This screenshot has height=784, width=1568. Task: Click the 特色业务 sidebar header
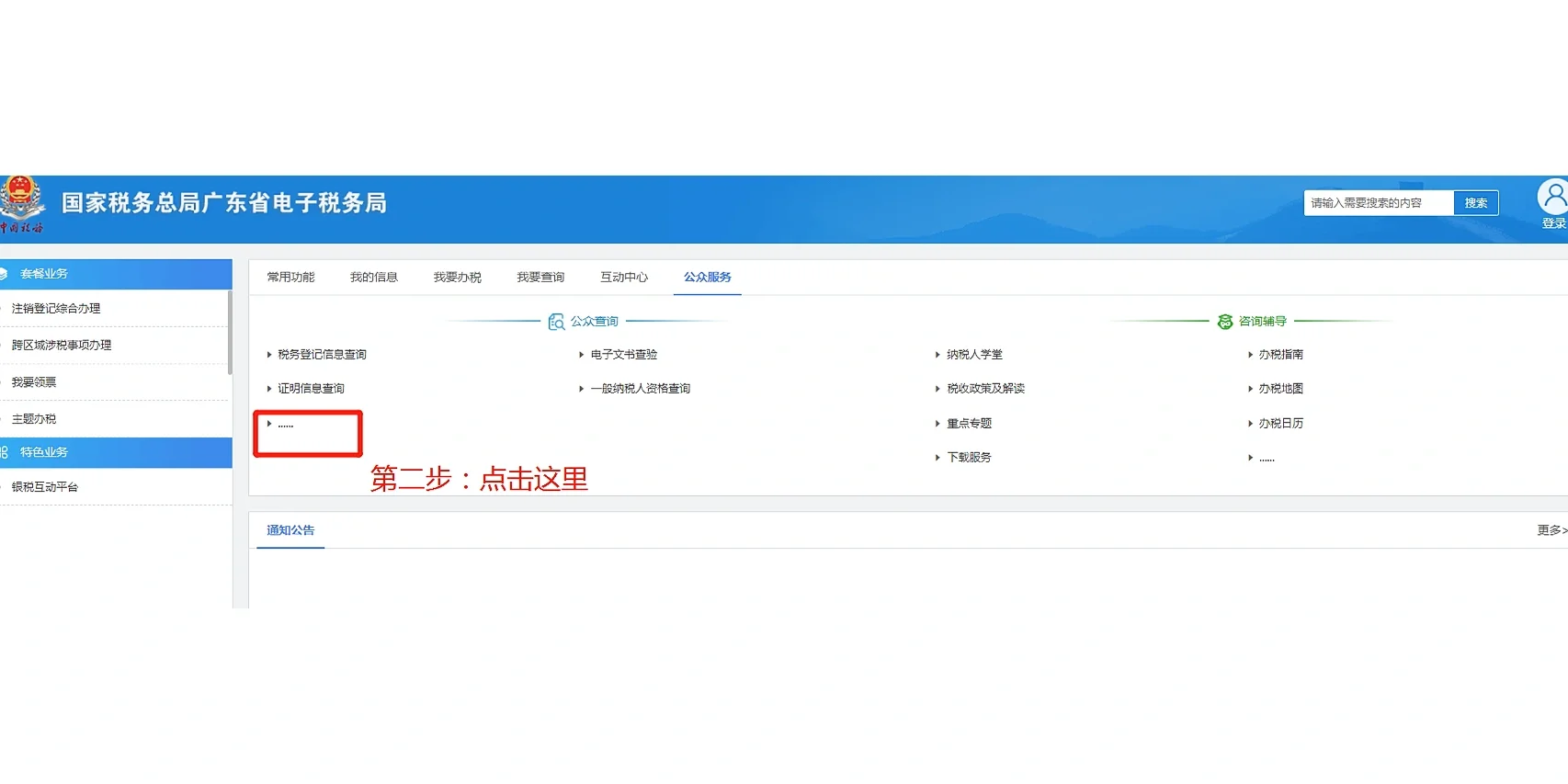coord(116,452)
